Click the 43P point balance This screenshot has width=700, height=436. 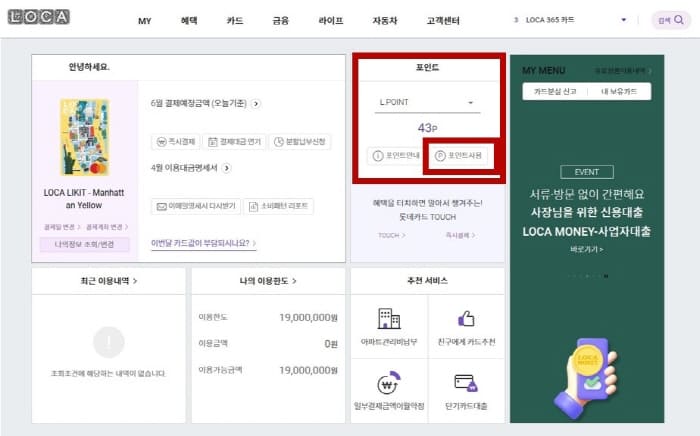427,128
